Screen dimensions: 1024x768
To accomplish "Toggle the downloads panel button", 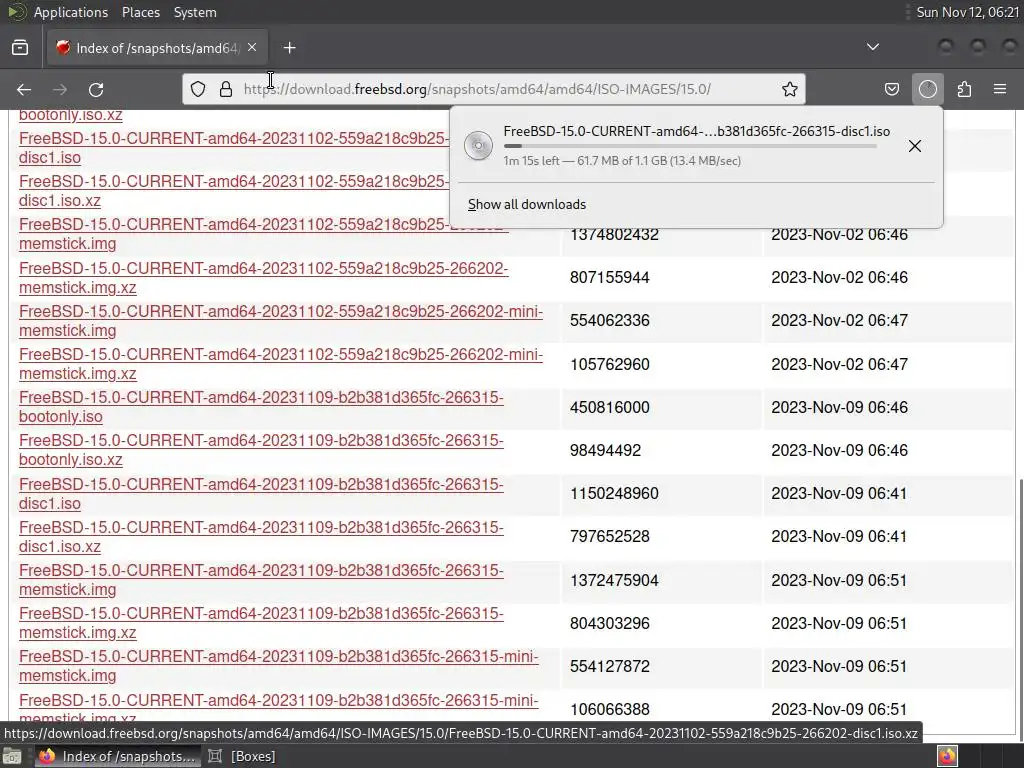I will (x=928, y=89).
